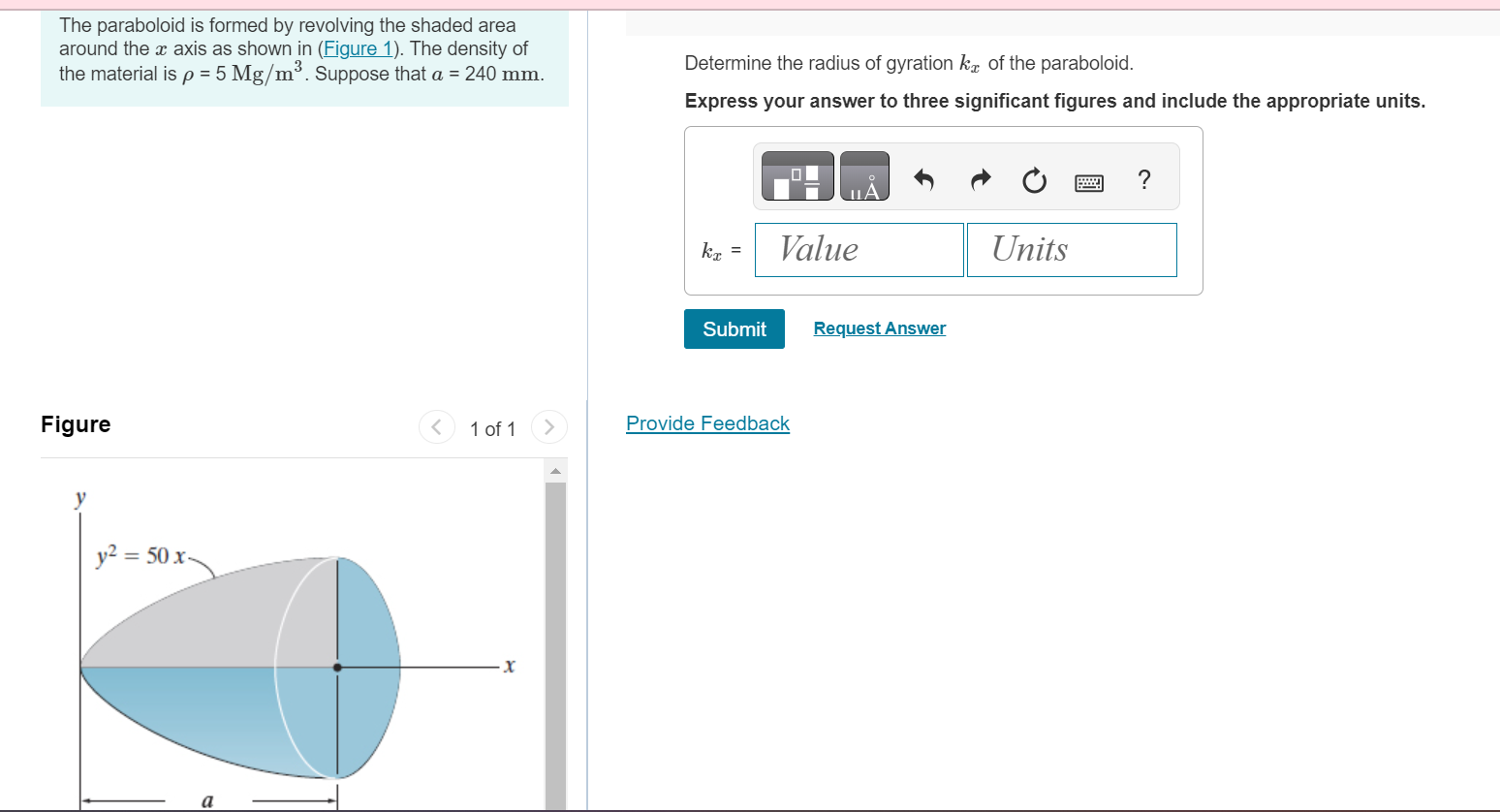The image size is (1500, 812).
Task: Focus the Value answer box
Action: tap(859, 249)
